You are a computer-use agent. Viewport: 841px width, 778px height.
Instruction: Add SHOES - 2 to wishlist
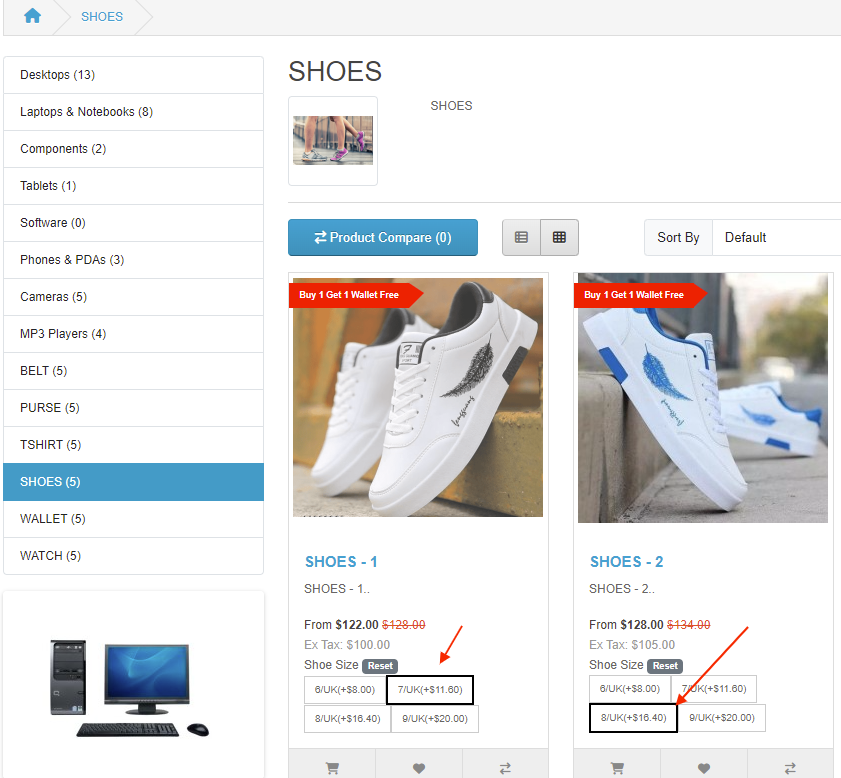point(704,767)
